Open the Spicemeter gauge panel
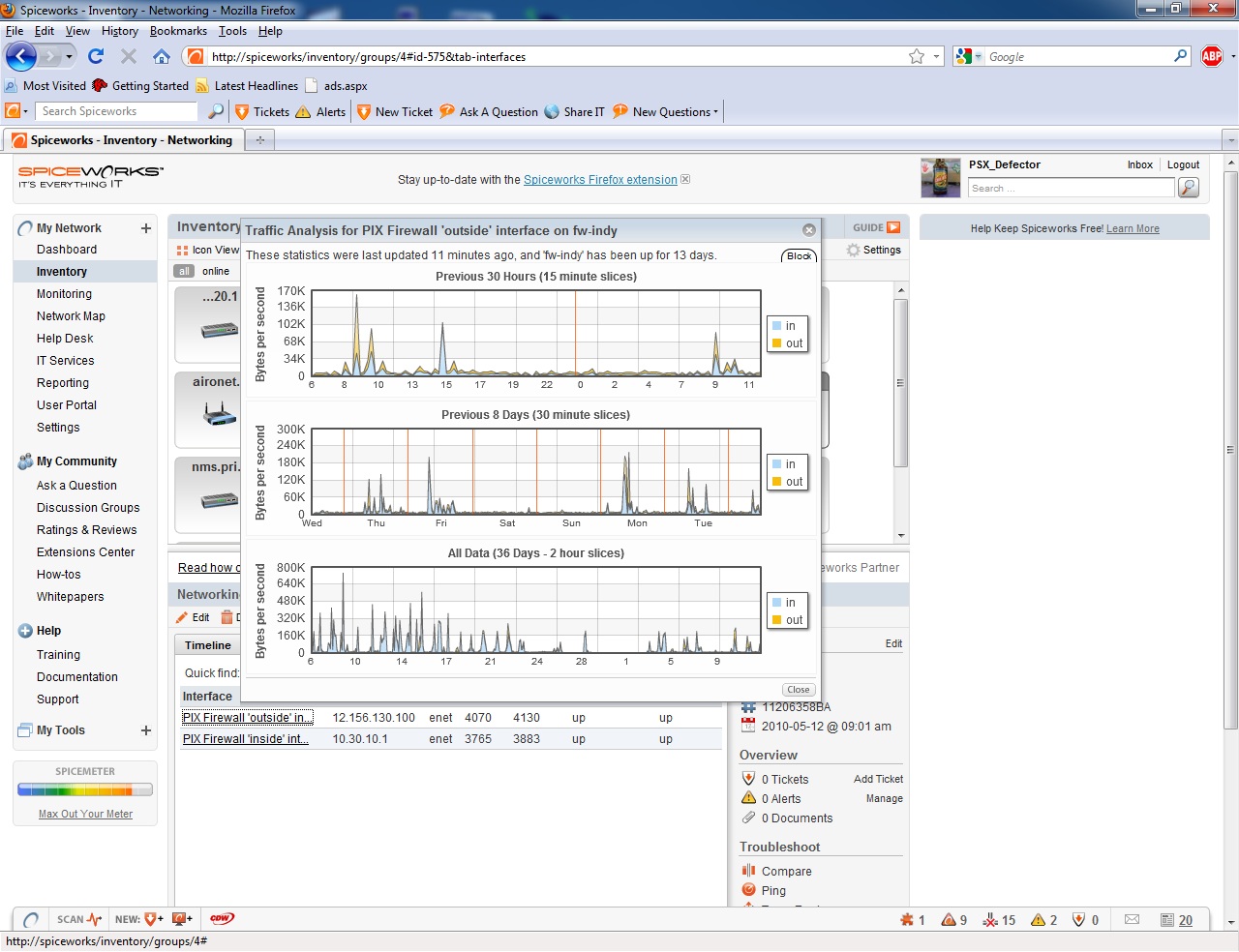1239x952 pixels. (x=84, y=791)
